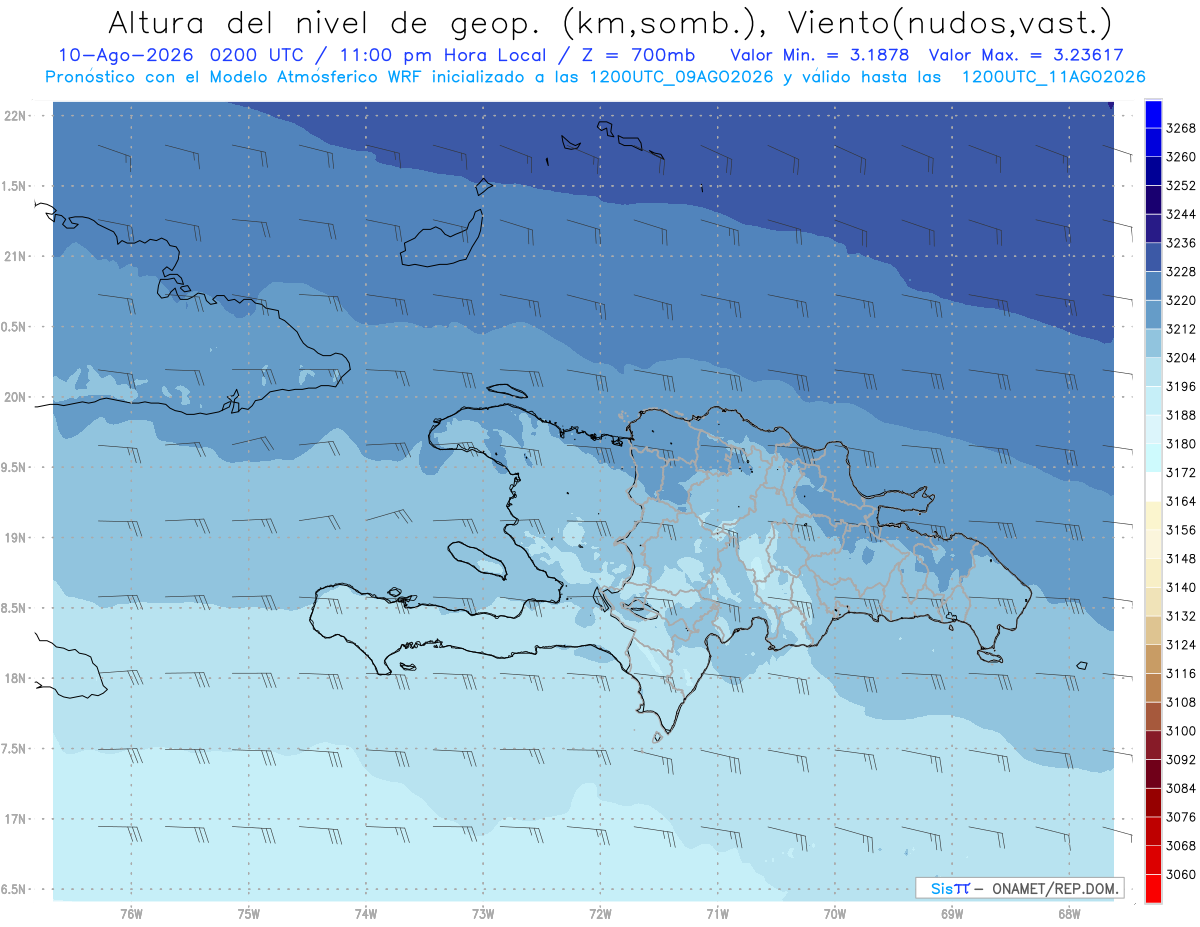
Task: Click the bright red swatch at the colorbar bottom
Action: (1153, 888)
